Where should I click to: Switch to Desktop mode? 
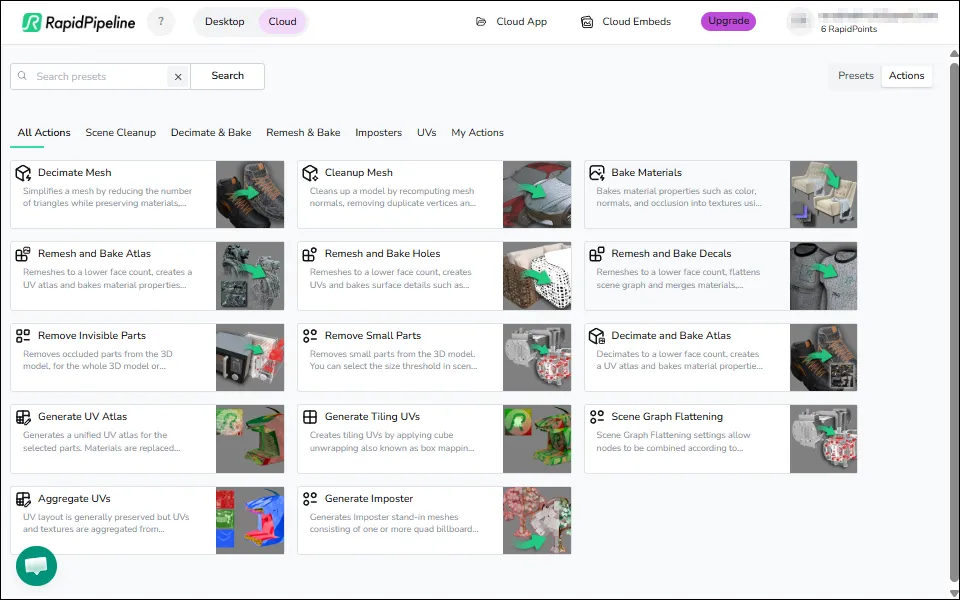224,21
